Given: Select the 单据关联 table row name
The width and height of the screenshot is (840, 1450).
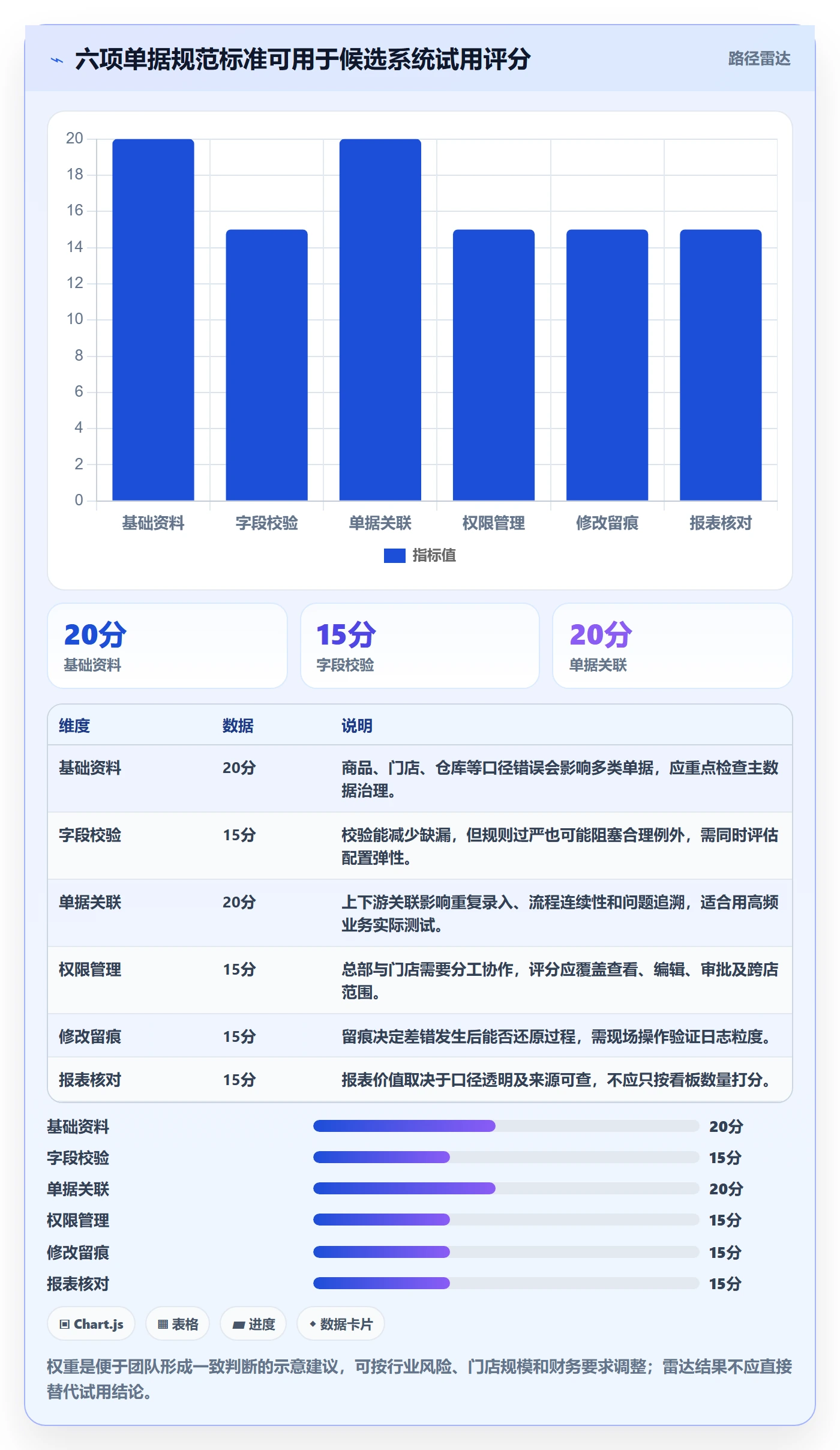Looking at the screenshot, I should point(90,902).
